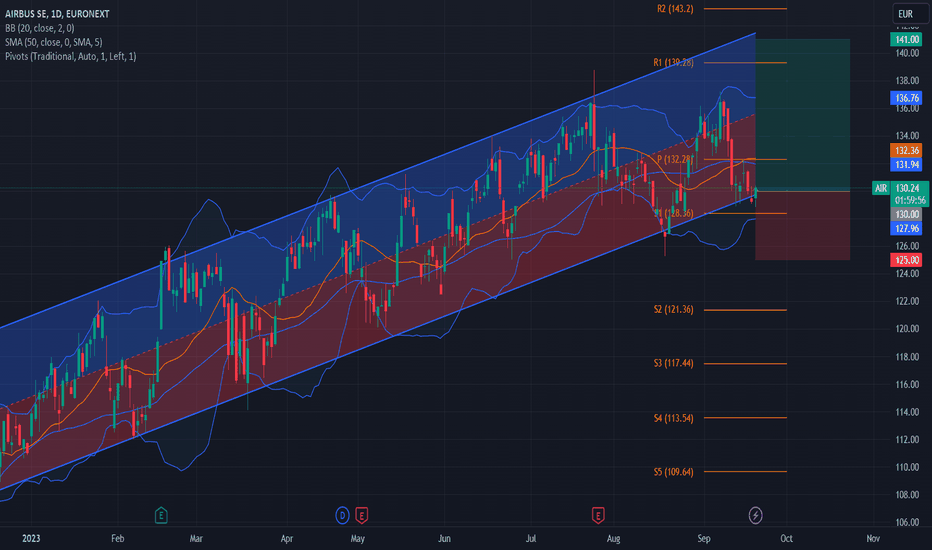Open the blue dividend D marker

(342, 515)
